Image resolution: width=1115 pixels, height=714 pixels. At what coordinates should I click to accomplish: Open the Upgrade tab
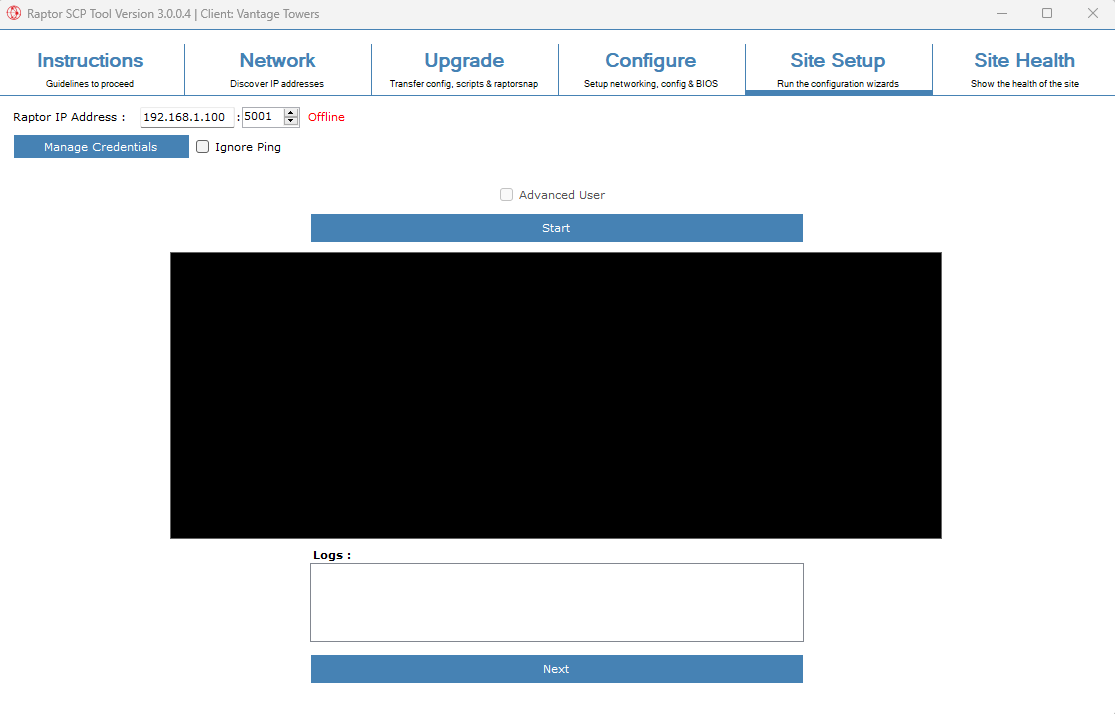click(x=464, y=60)
